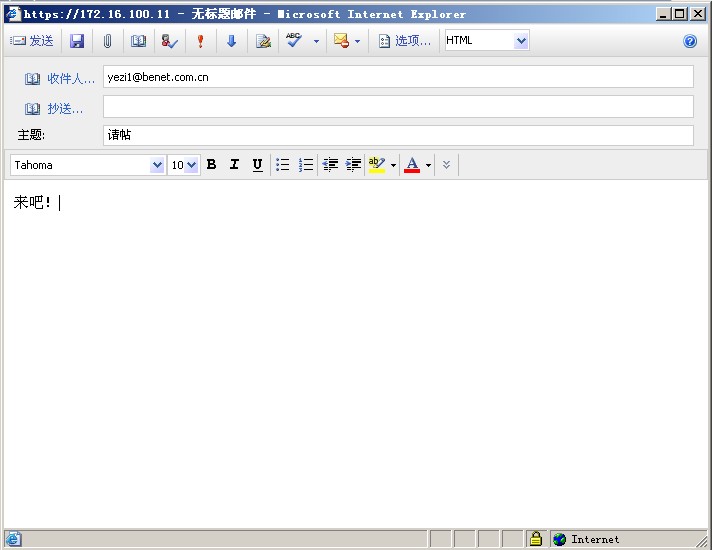Click the recipient field with yezi1@benet.com.cn
The image size is (712, 550).
(398, 77)
